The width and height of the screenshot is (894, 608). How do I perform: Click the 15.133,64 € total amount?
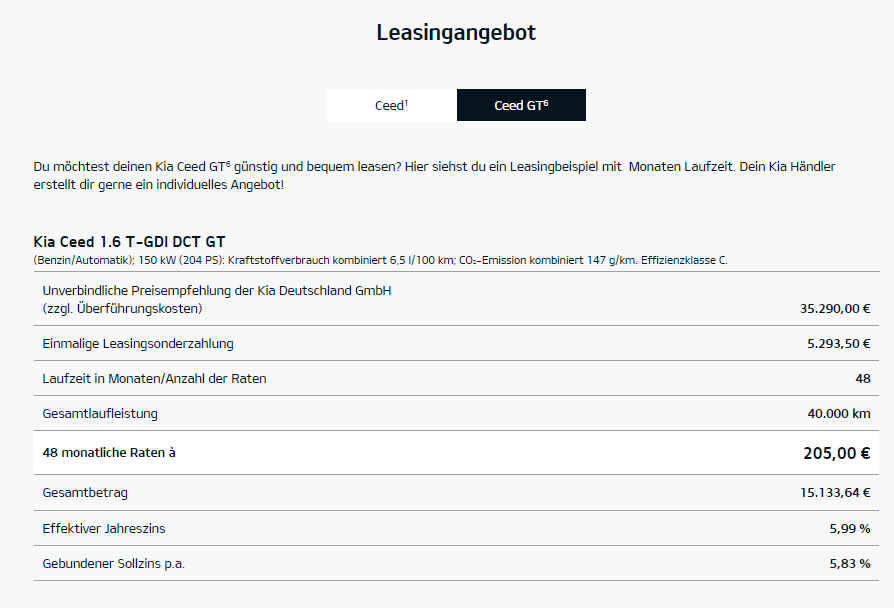pyautogui.click(x=834, y=492)
